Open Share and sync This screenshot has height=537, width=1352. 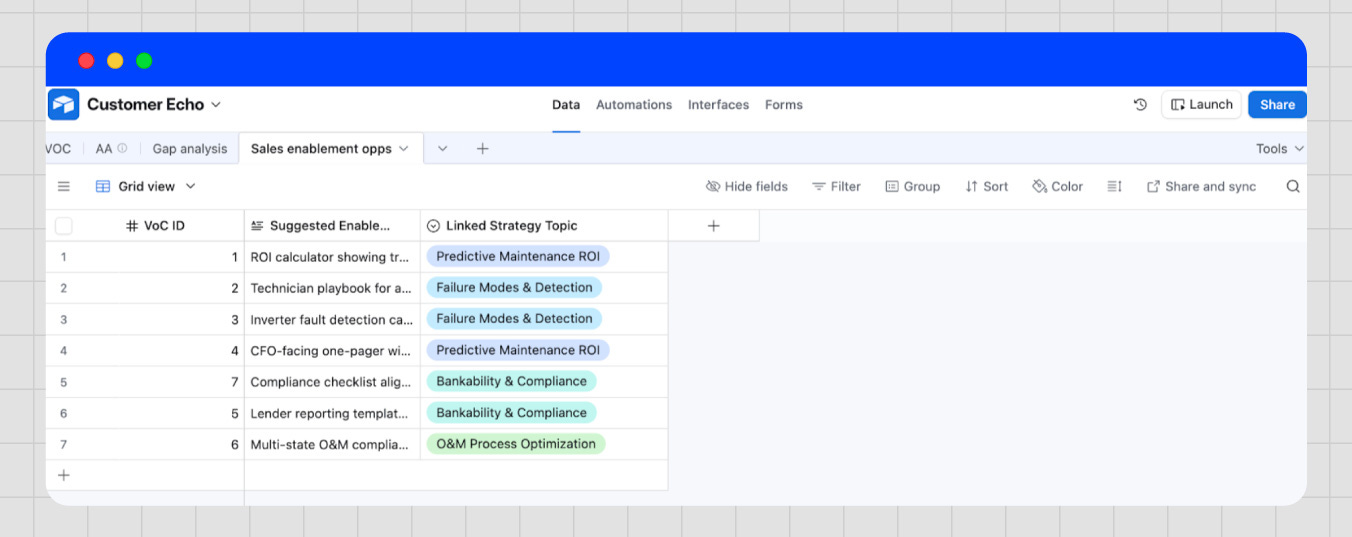1201,186
